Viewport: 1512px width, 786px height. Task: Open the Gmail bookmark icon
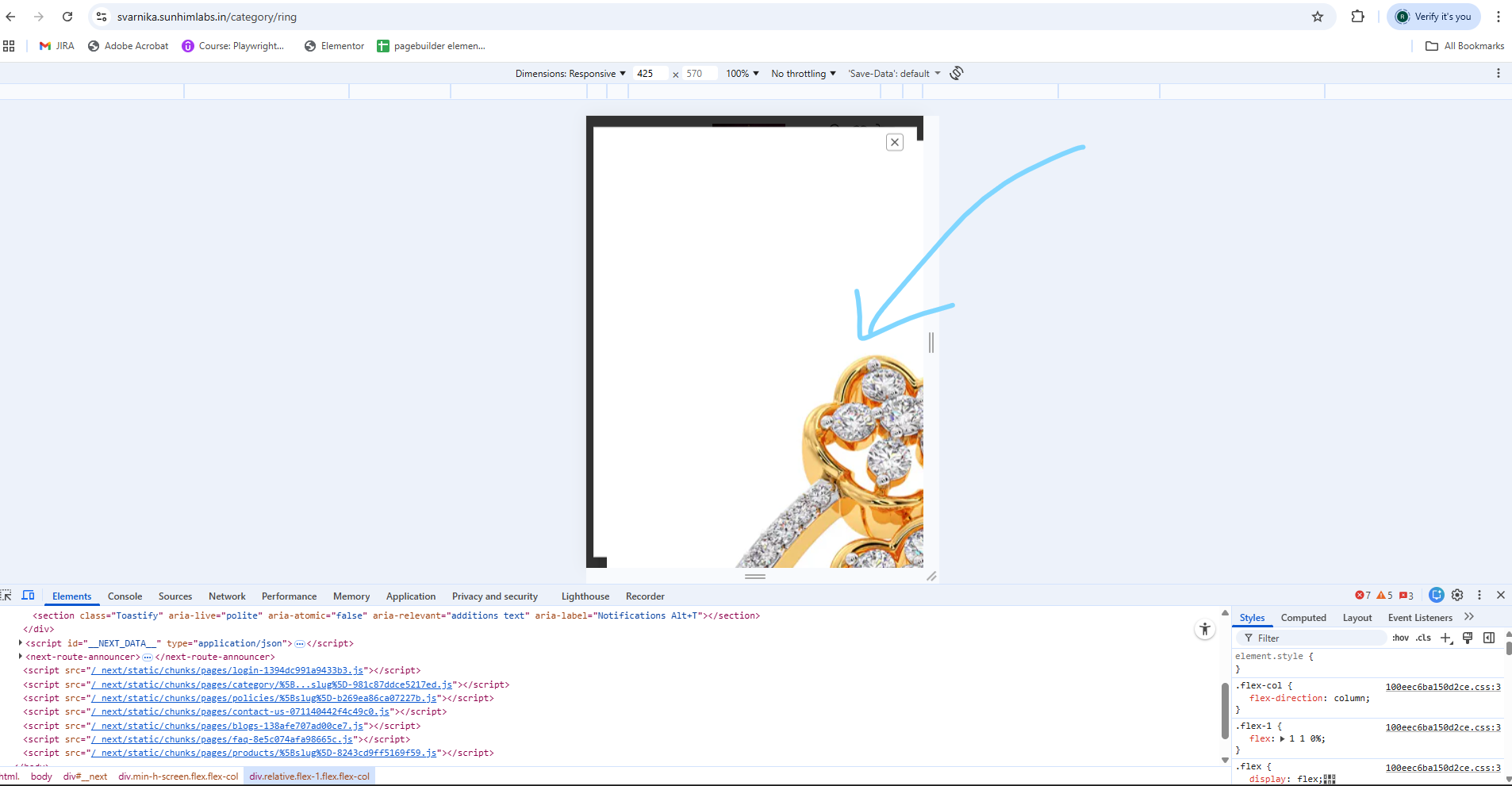pos(45,46)
